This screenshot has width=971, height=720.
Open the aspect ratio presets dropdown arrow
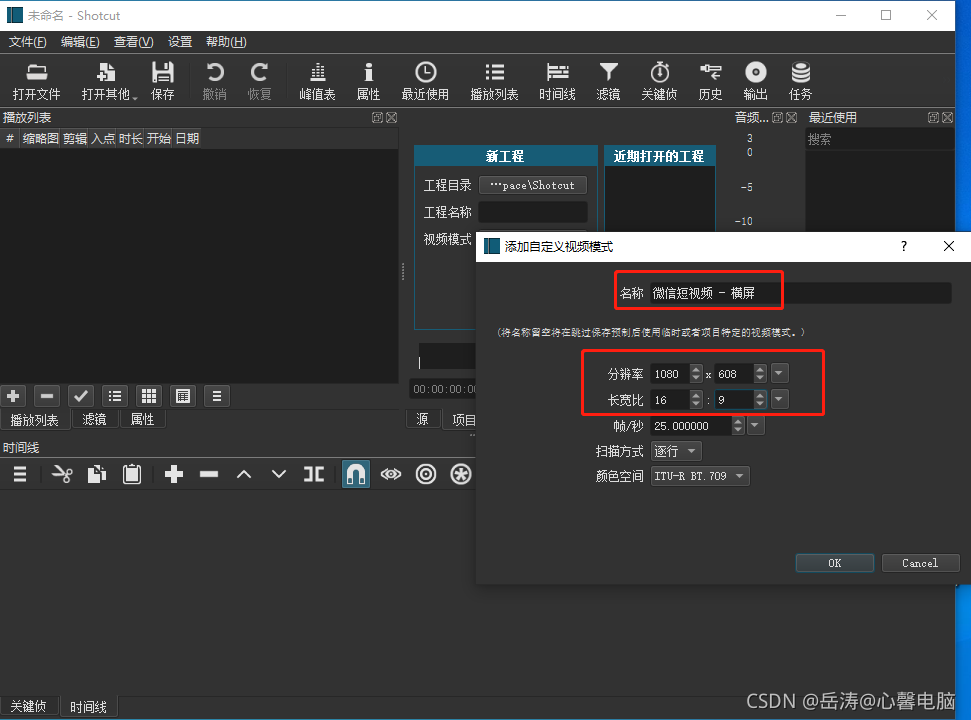click(779, 399)
